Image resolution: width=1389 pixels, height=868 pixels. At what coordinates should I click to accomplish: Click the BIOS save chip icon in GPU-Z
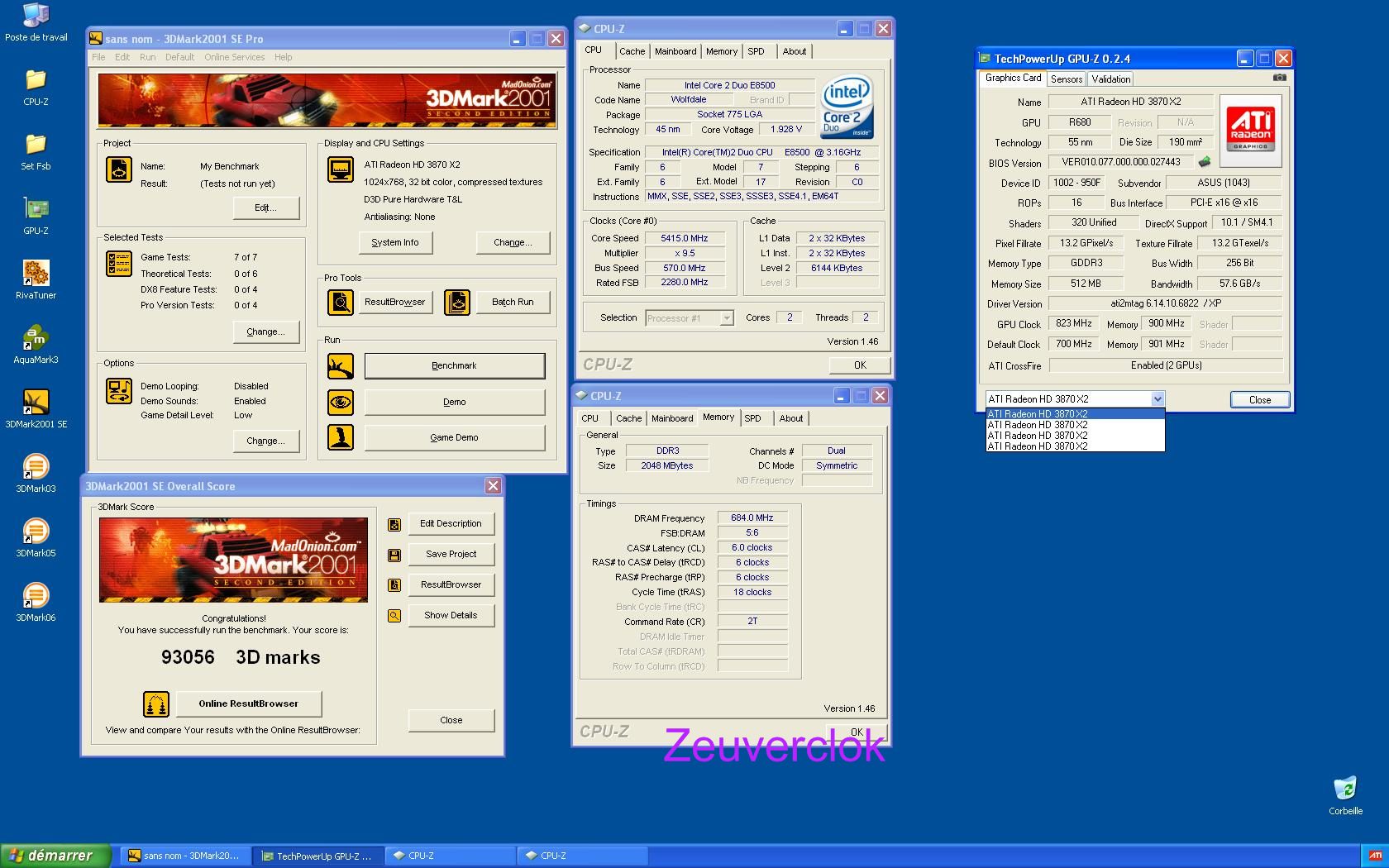tap(1205, 162)
